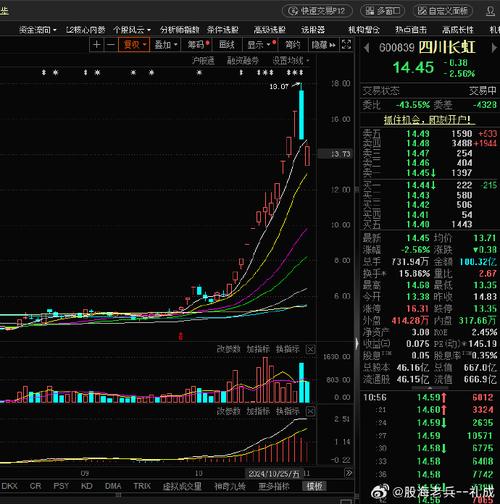The width and height of the screenshot is (500, 504).
Task: Open the L2核心内参 menu item
Action: click(x=86, y=30)
